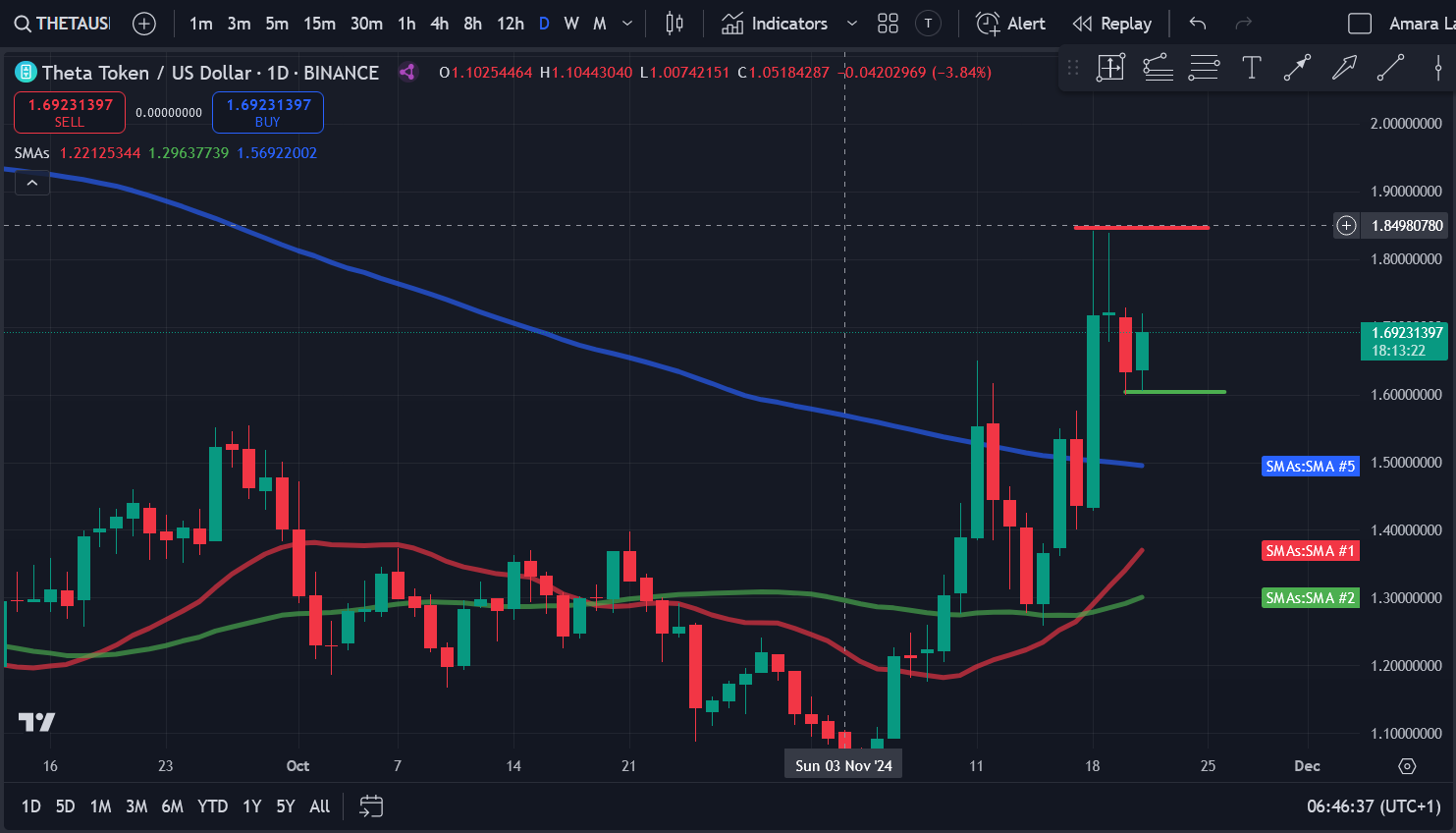
Task: Add order at 1.84980780 price plus
Action: click(x=1346, y=226)
